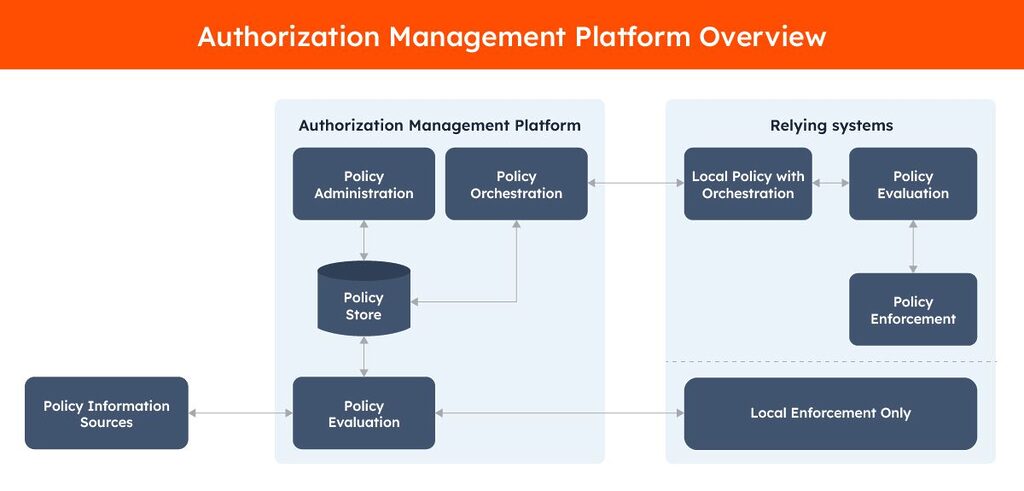Click arrow between Policy Evaluation and Policy Enforcement
Screen dimensions: 1024x491
[912, 246]
